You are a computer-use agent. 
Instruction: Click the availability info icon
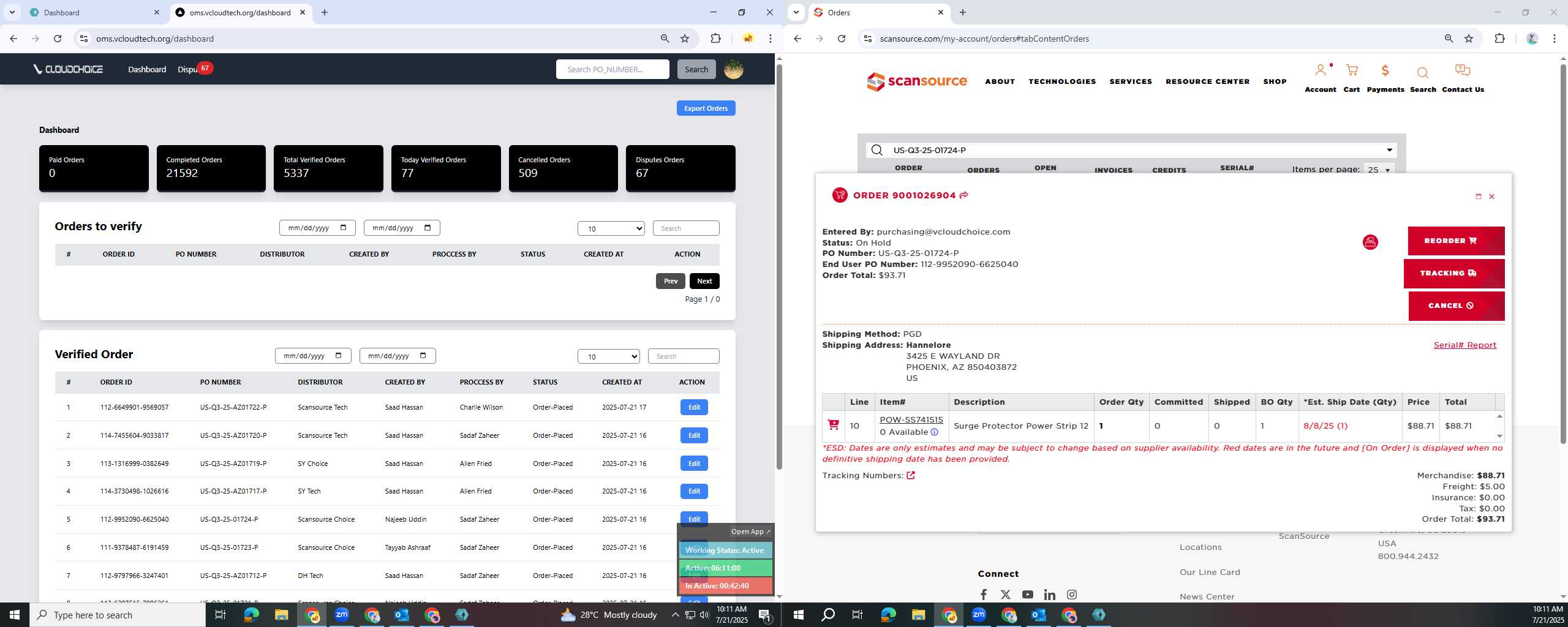click(x=934, y=432)
